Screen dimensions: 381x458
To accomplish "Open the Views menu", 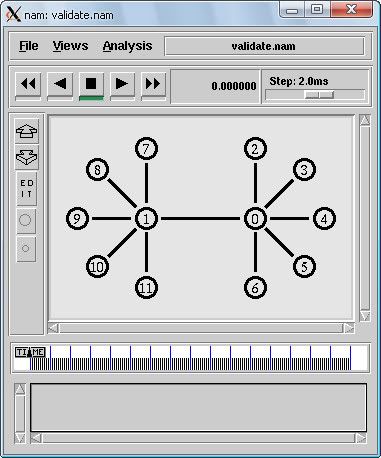I will [x=70, y=46].
